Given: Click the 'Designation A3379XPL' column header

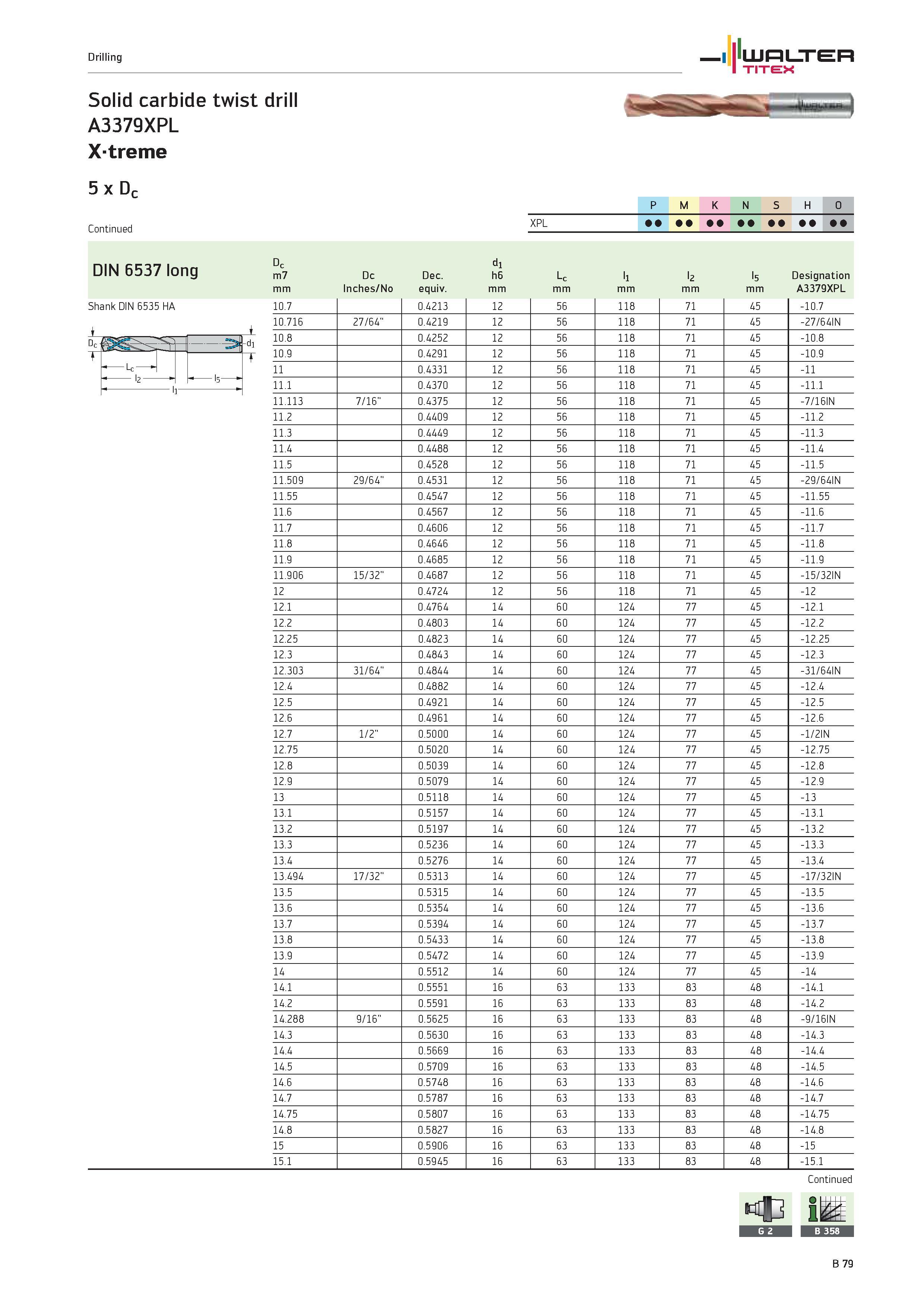Looking at the screenshot, I should click(x=820, y=282).
